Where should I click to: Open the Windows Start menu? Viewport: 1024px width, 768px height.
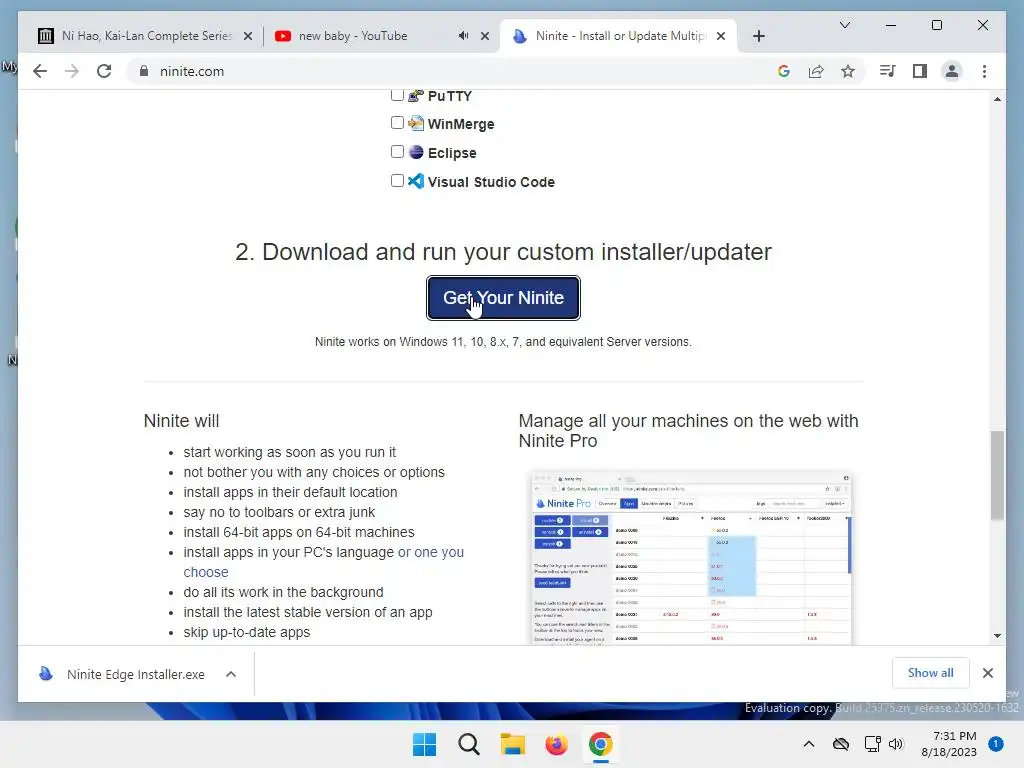424,744
